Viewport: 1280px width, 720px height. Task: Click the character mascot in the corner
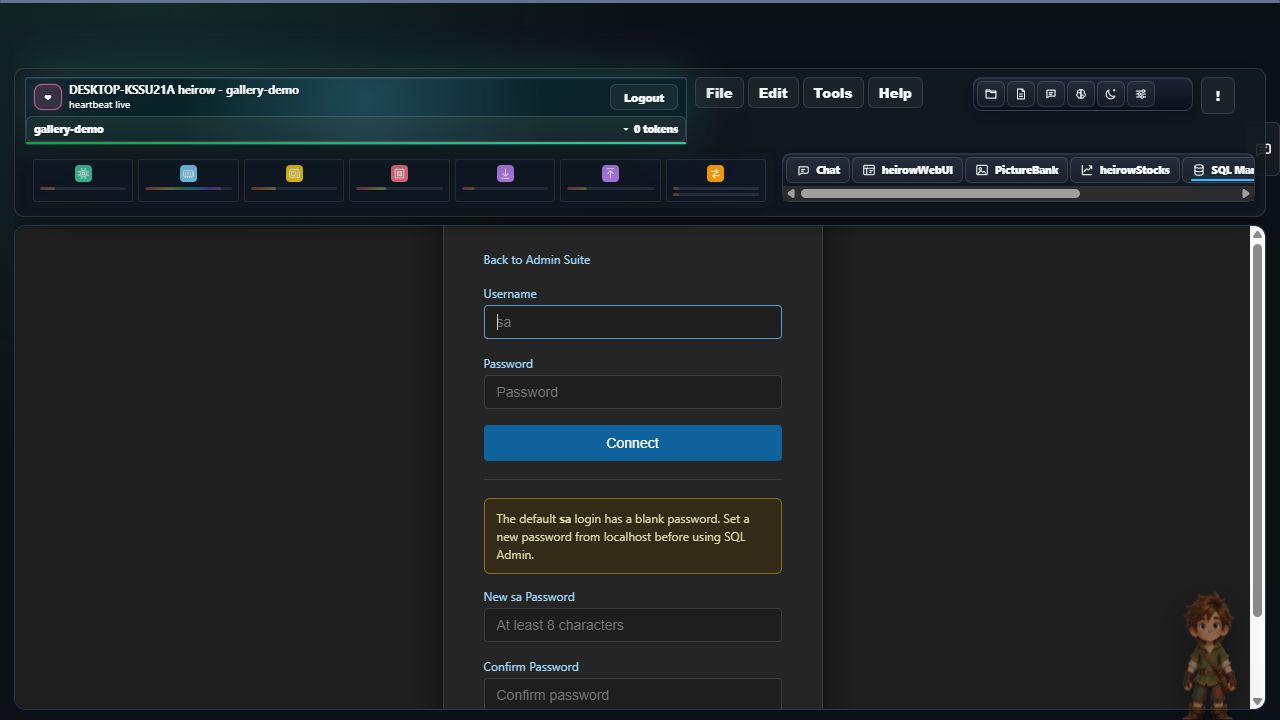point(1209,653)
